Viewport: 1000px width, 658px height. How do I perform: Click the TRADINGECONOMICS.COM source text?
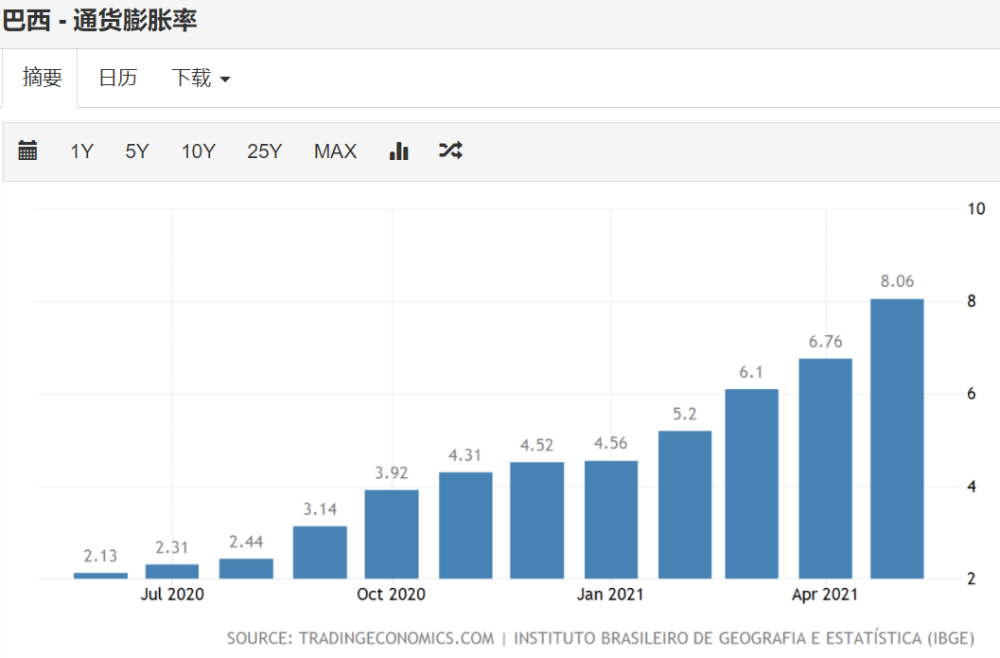click(x=396, y=638)
